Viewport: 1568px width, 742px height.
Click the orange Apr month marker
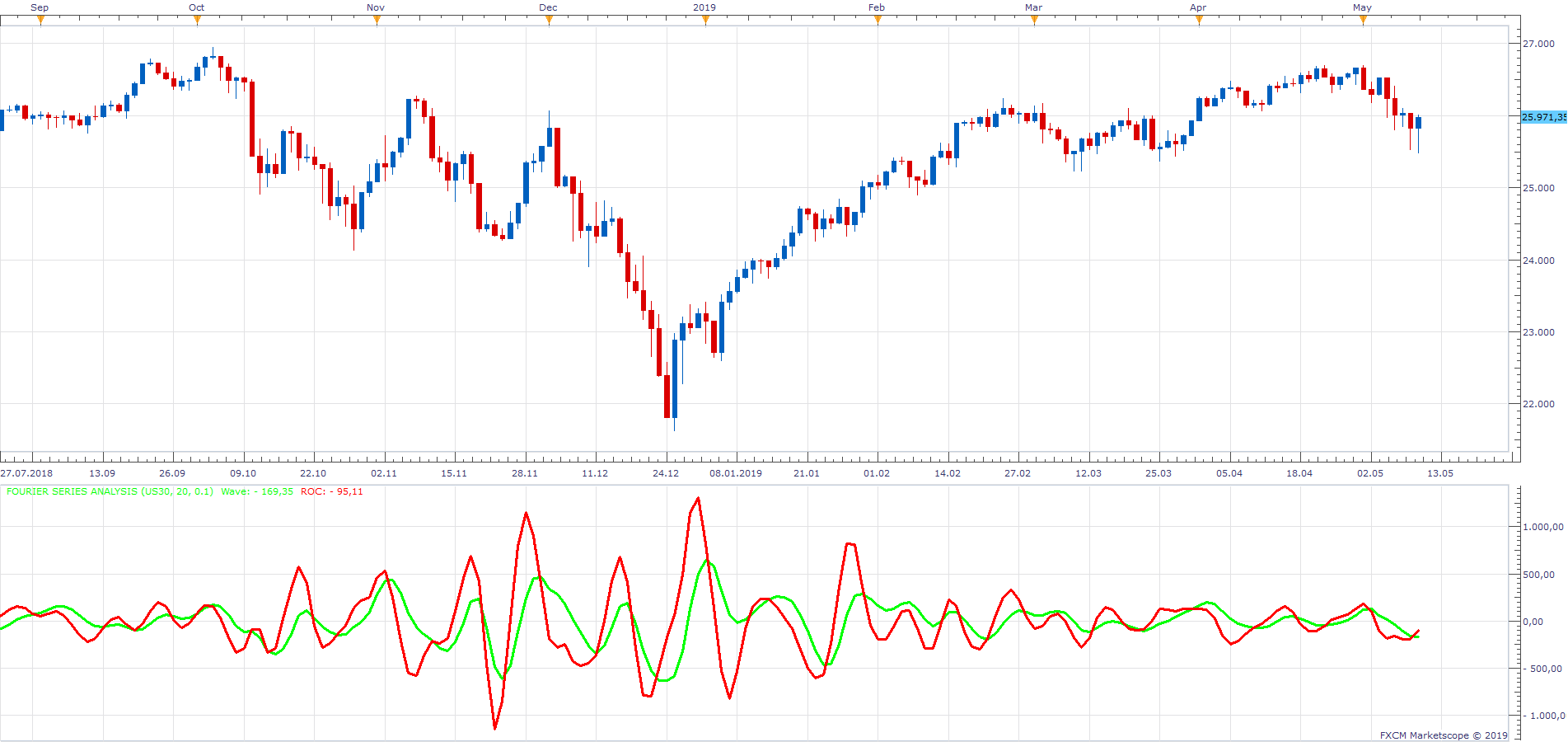pos(1199,21)
